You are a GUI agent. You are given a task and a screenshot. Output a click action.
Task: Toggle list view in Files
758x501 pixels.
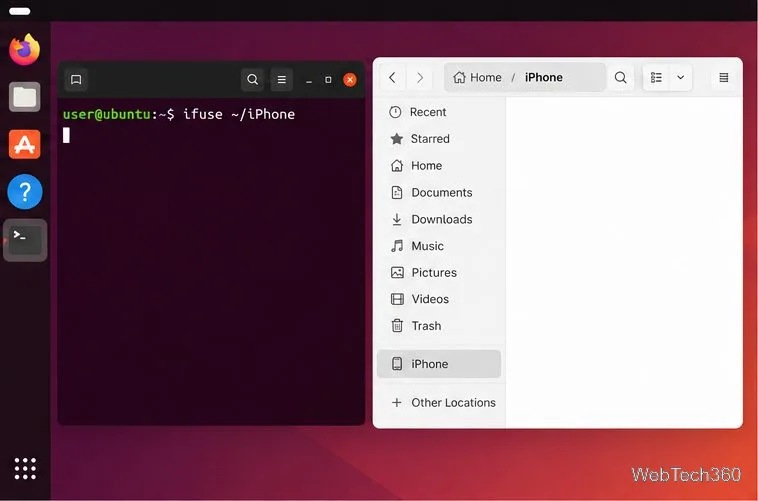coord(656,77)
